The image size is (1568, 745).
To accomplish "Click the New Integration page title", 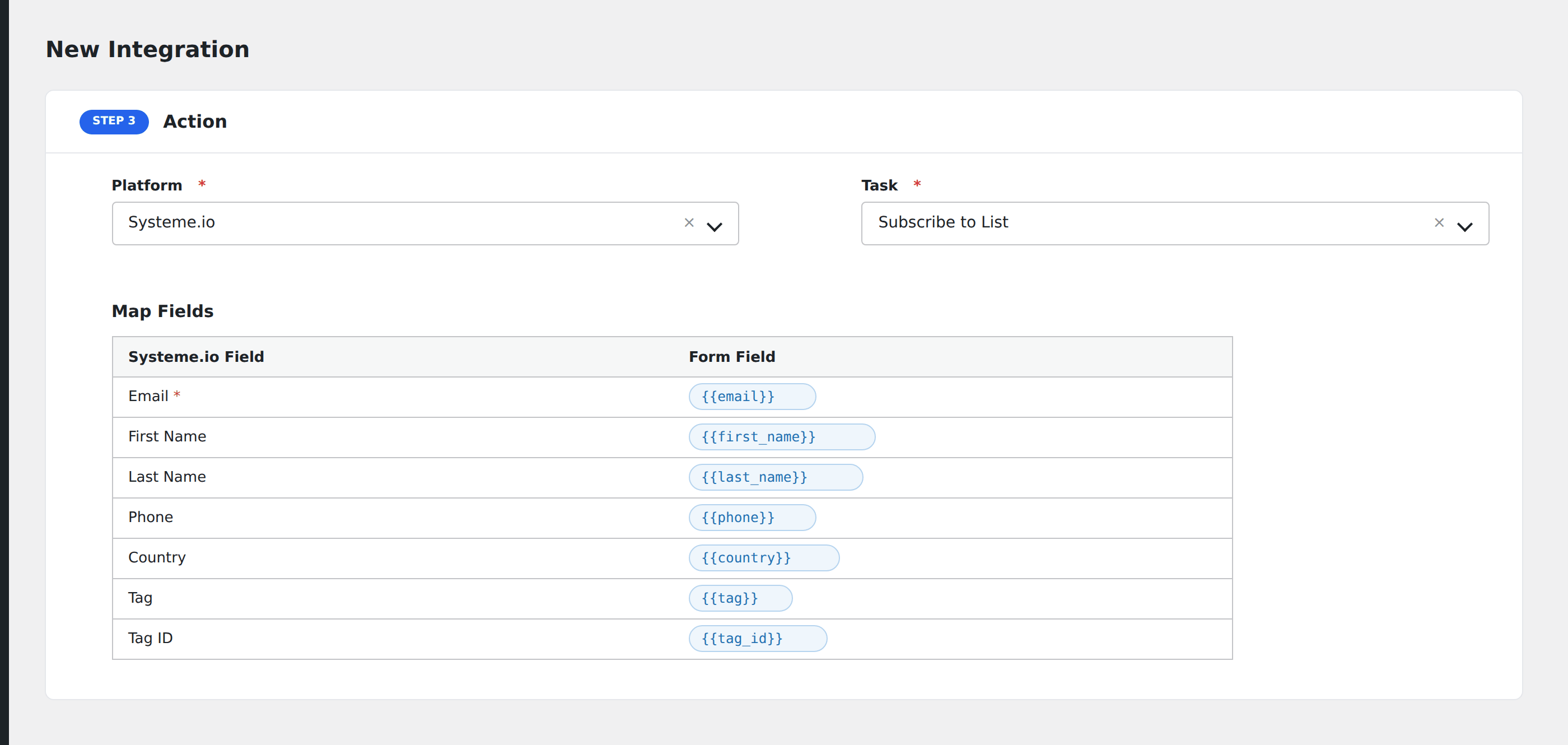I will (147, 49).
